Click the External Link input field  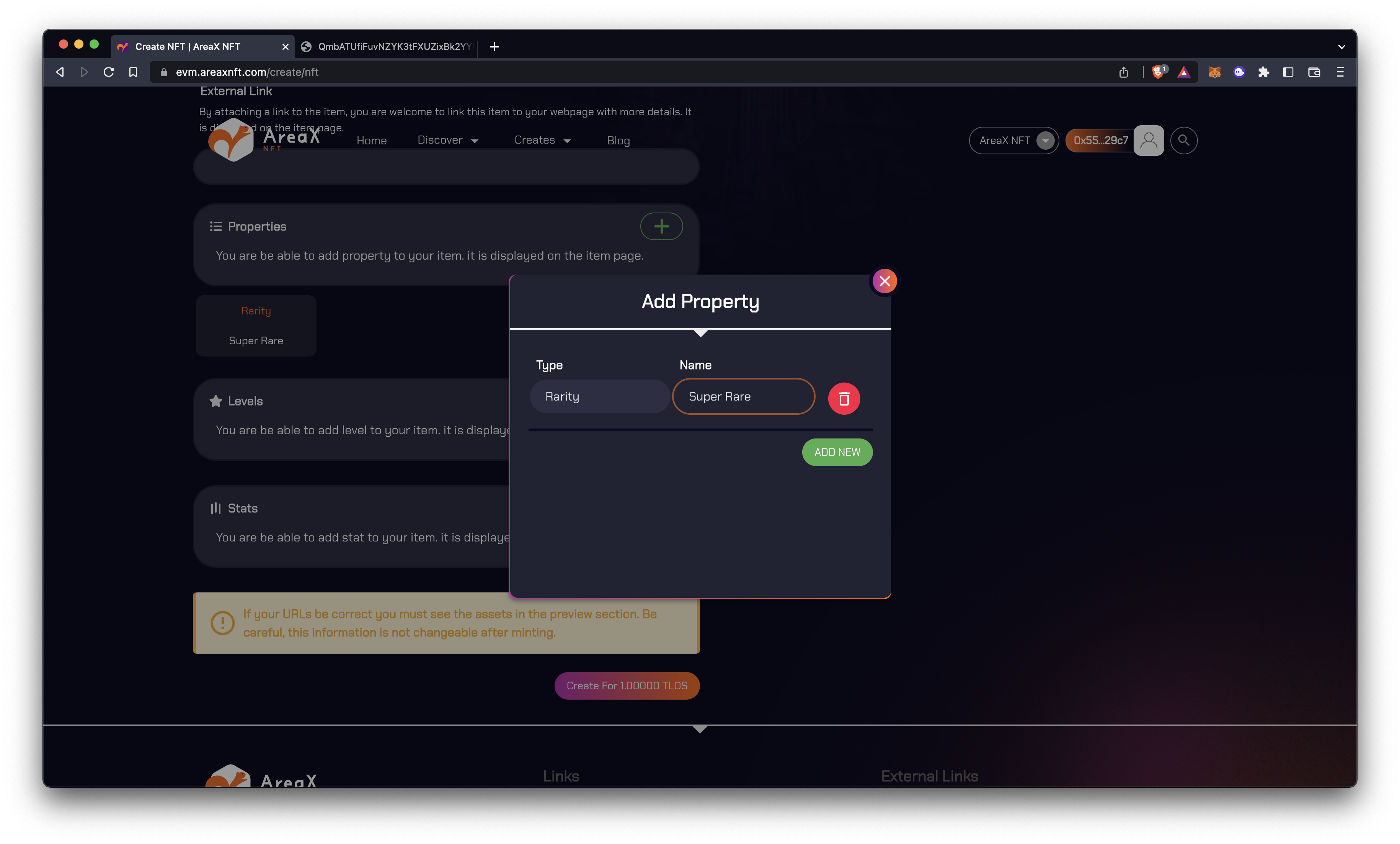click(446, 167)
